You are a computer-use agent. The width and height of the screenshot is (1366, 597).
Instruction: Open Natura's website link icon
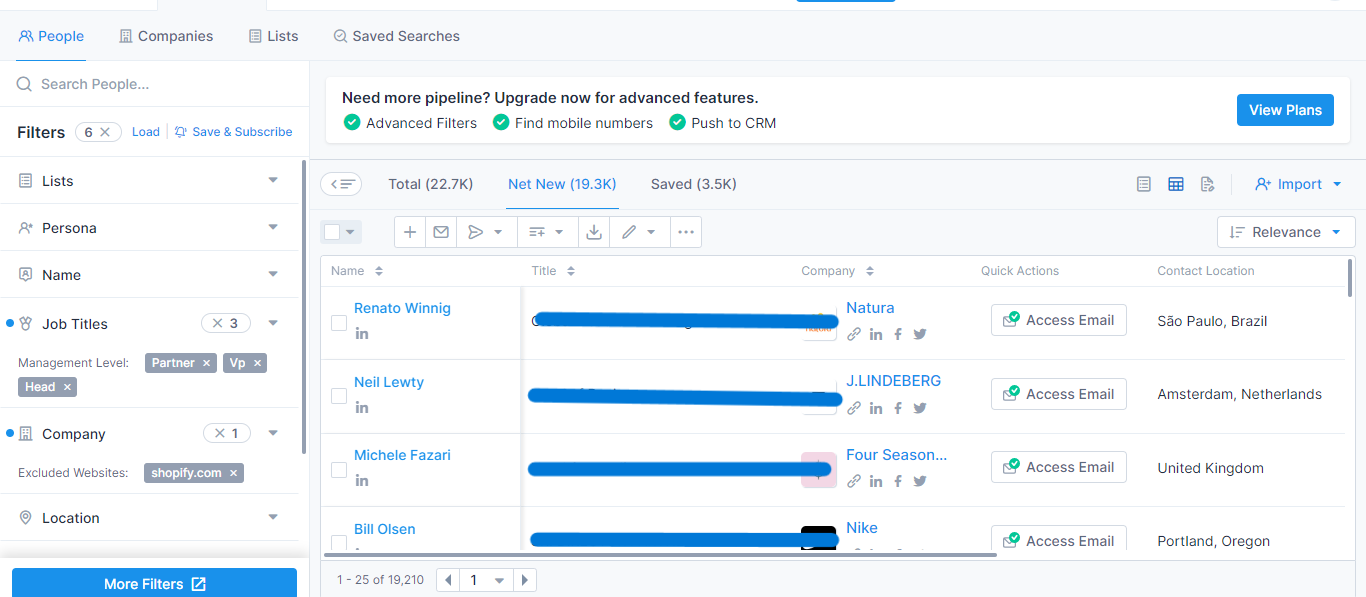[x=854, y=334]
